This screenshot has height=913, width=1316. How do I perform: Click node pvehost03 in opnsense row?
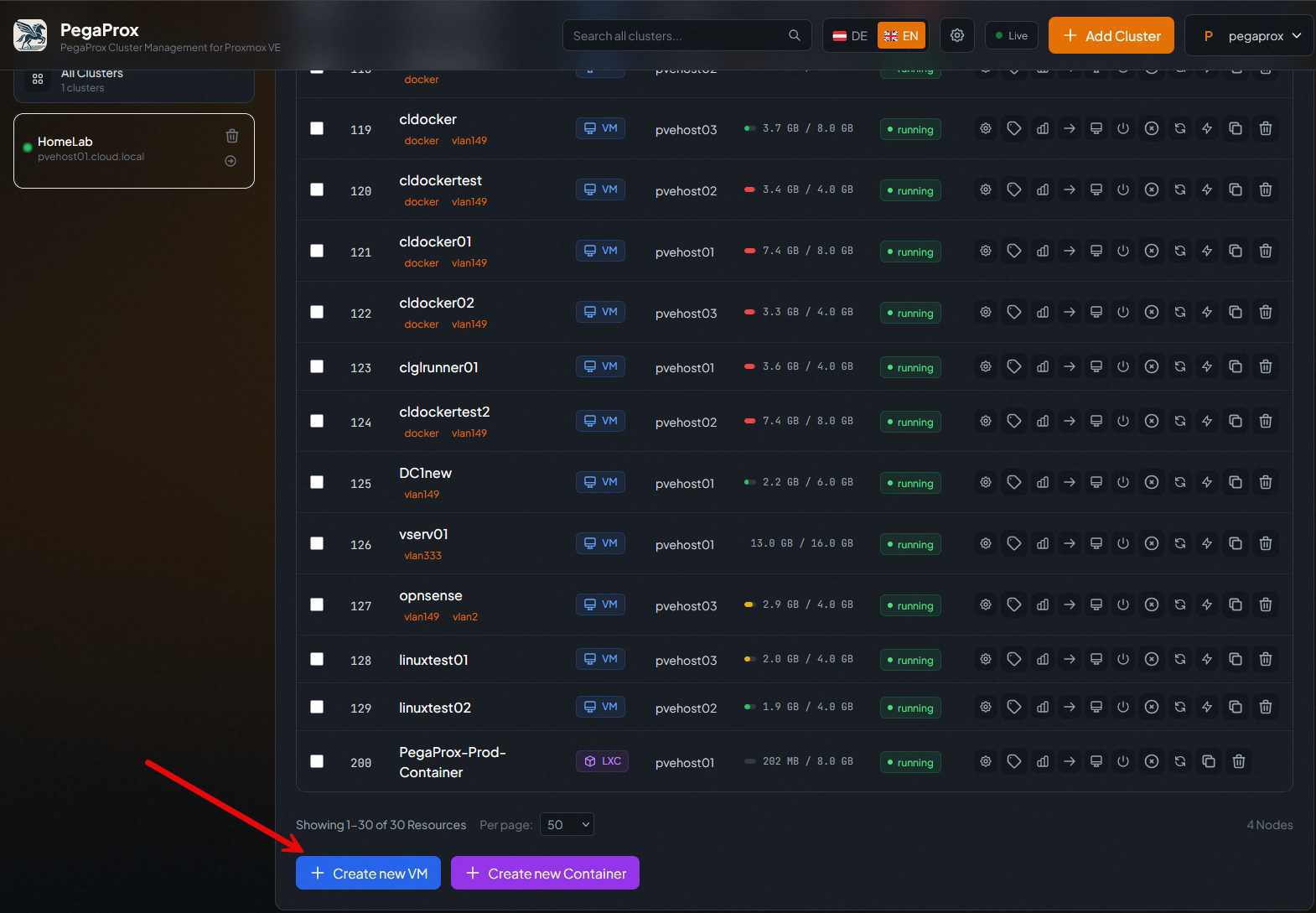tap(686, 606)
